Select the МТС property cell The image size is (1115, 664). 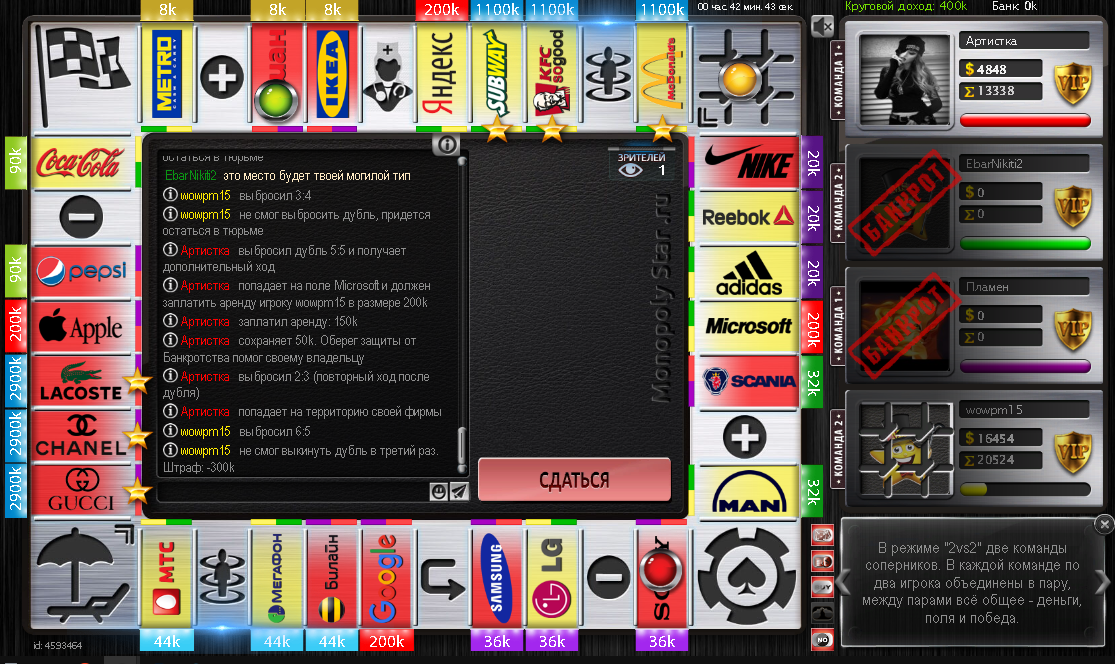[167, 577]
